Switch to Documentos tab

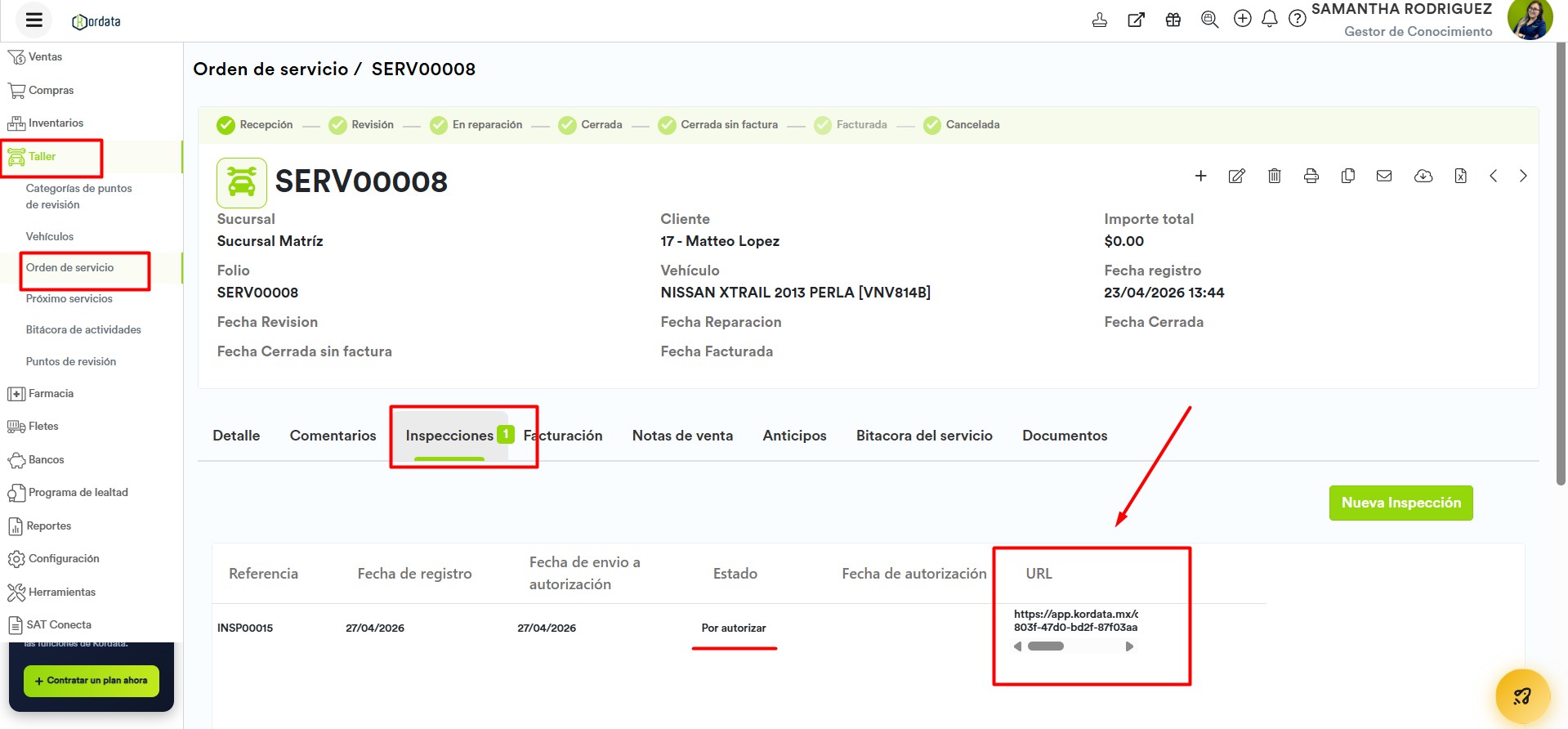1065,436
